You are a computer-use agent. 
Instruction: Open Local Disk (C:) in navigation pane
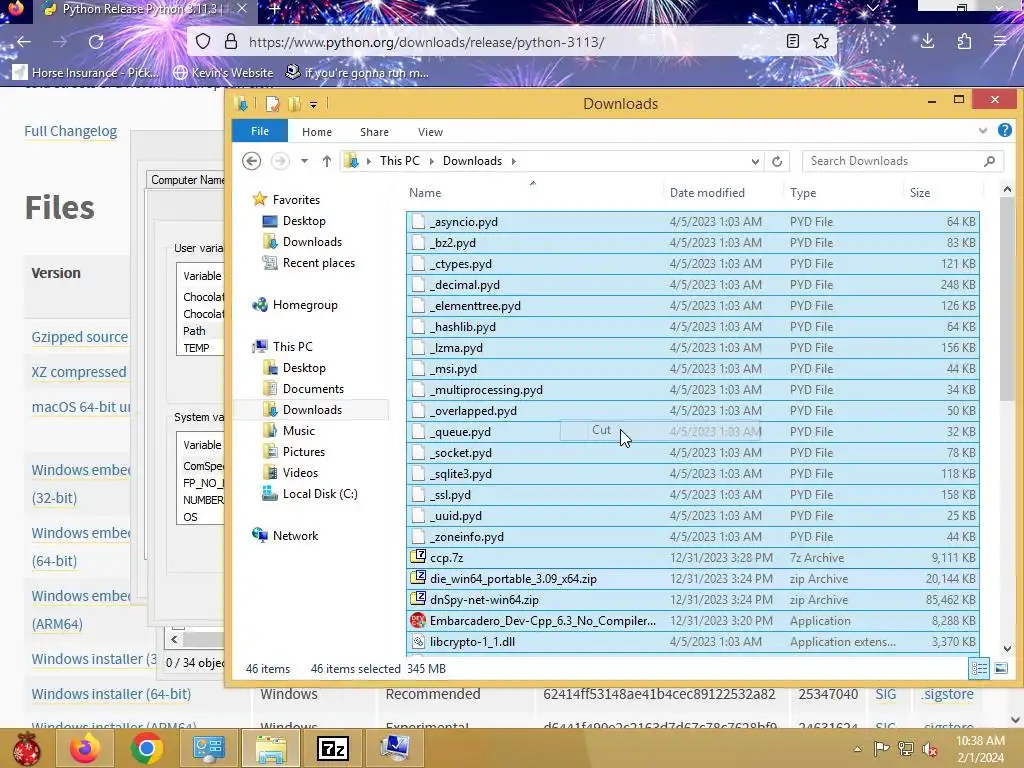[x=320, y=494]
